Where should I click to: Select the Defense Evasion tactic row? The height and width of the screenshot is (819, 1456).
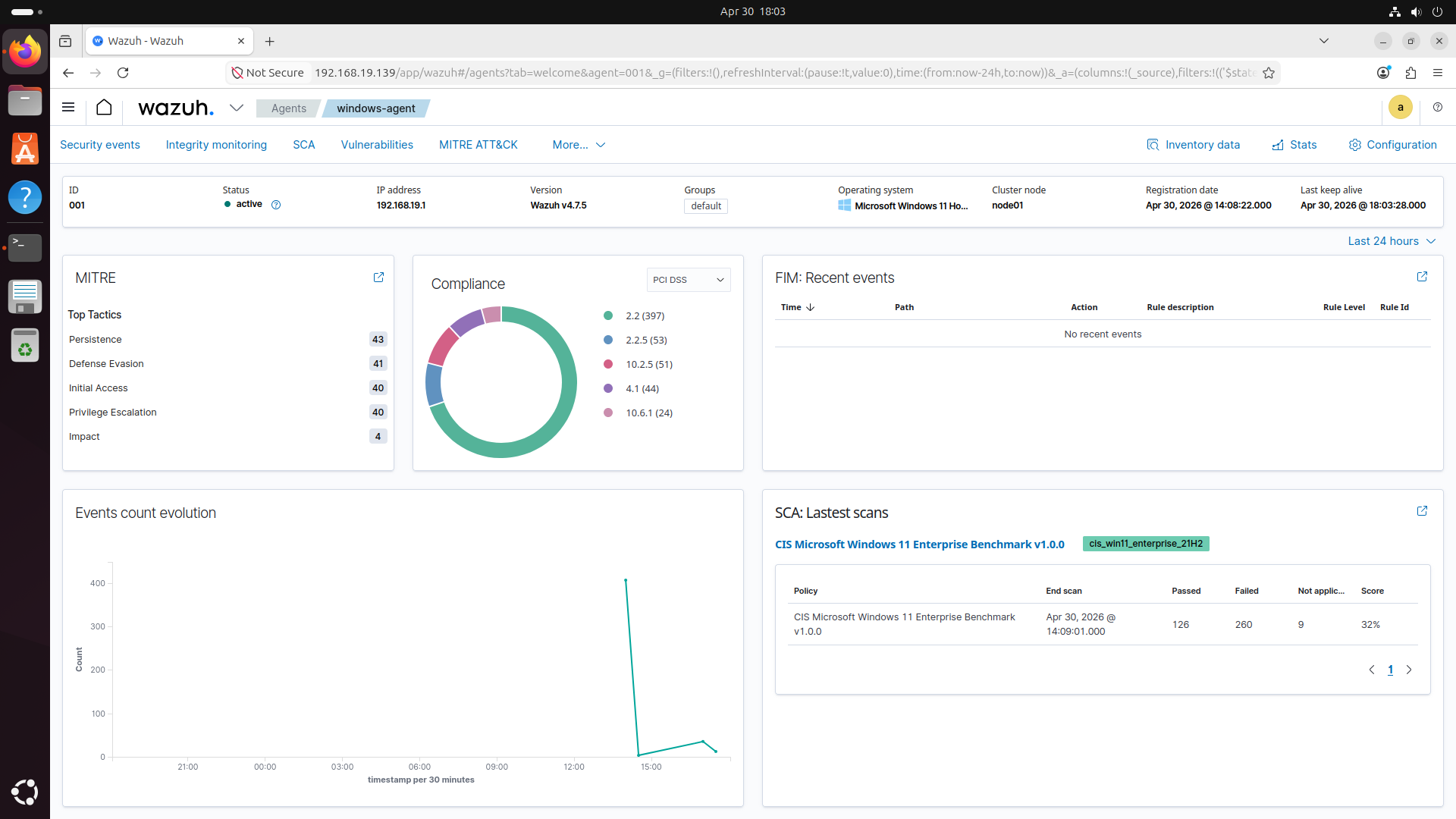[x=227, y=364]
